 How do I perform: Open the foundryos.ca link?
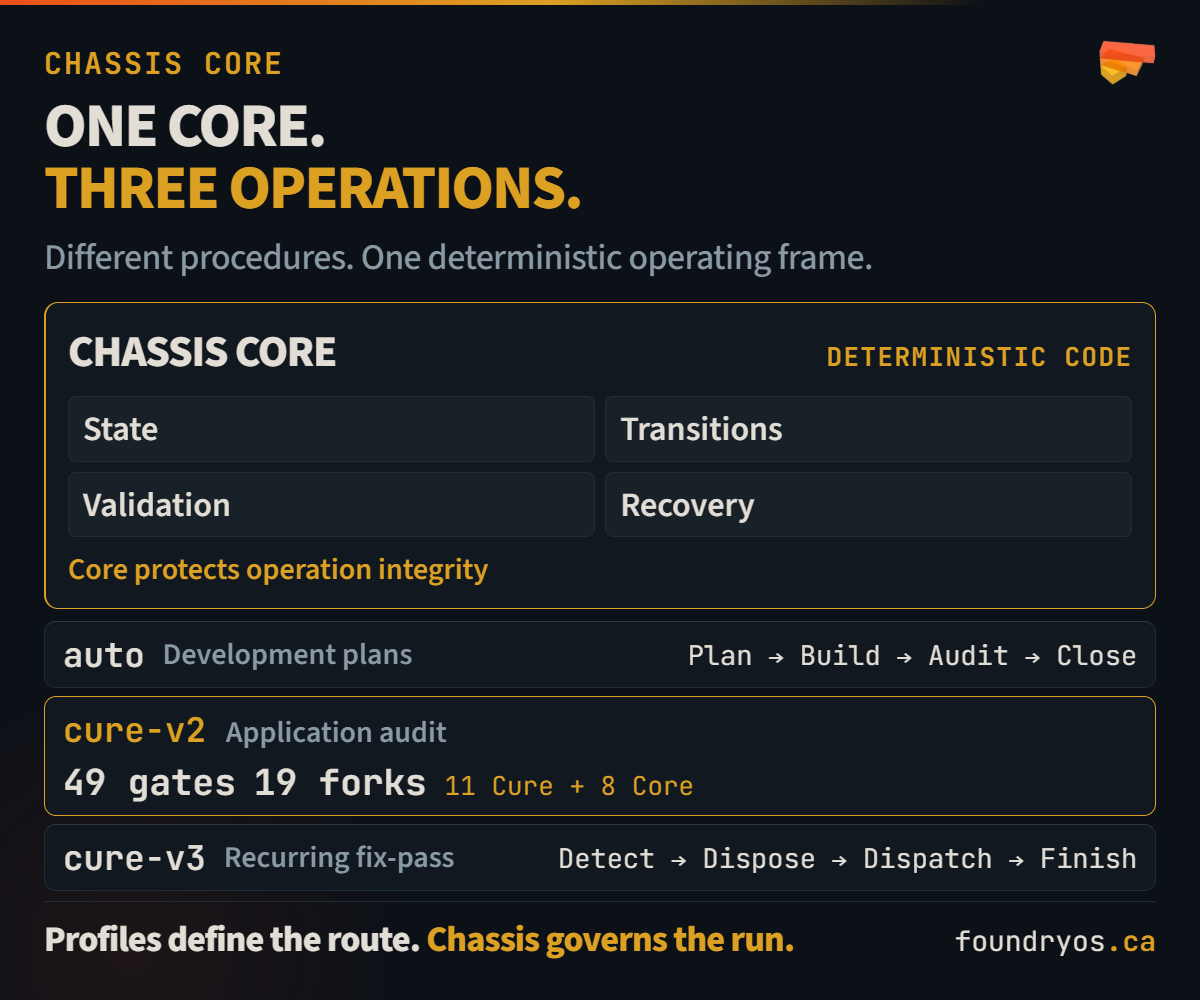click(1055, 942)
